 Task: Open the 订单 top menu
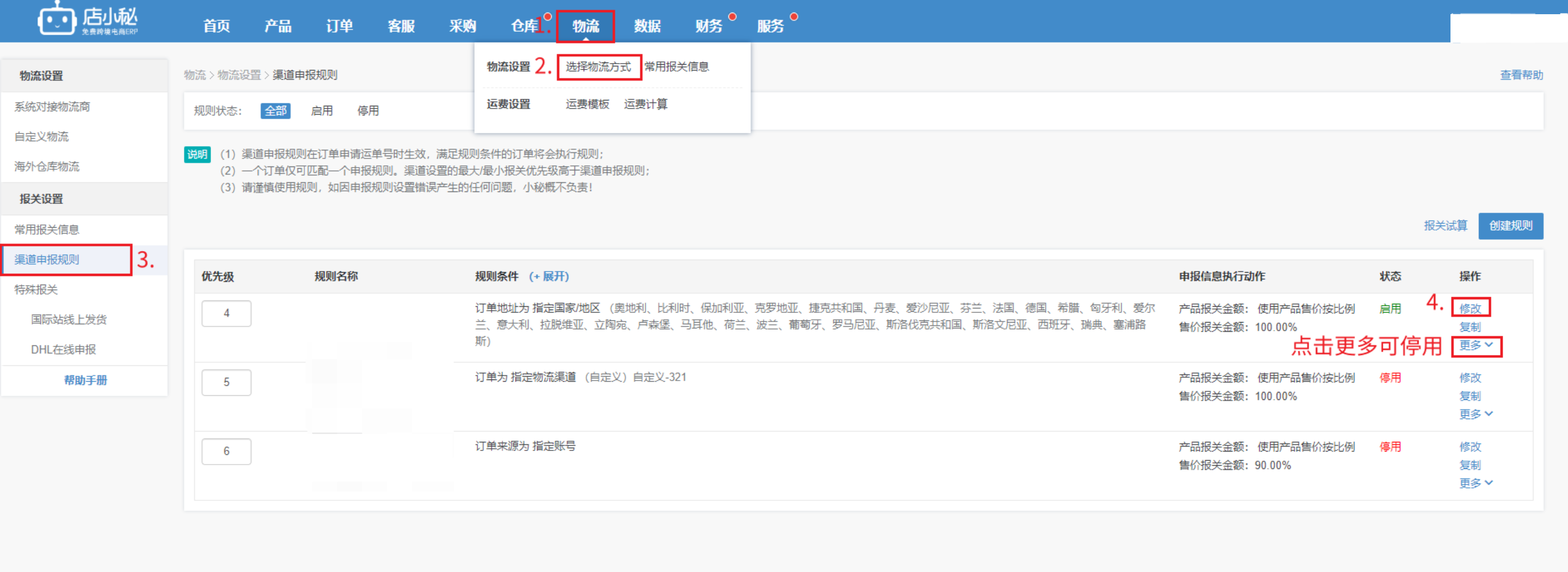click(x=339, y=26)
